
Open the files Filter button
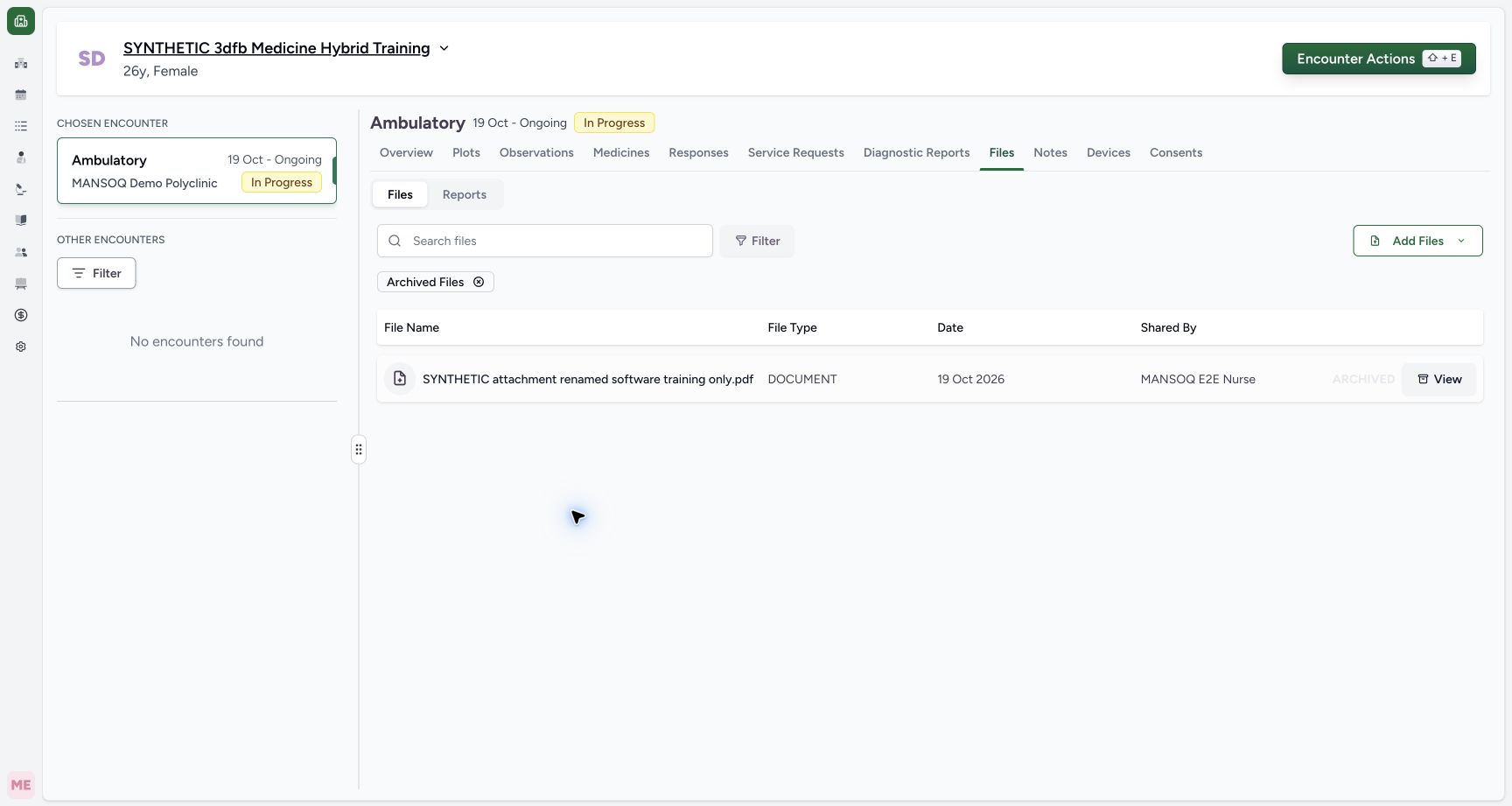(757, 241)
